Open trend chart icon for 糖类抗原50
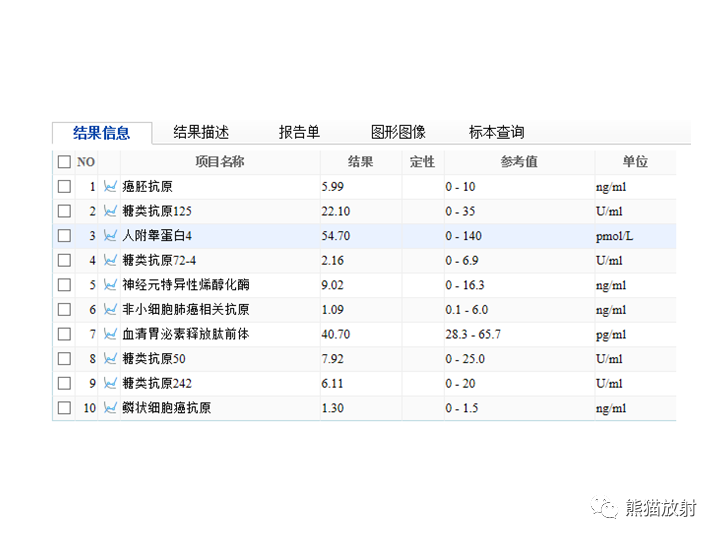The image size is (720, 540). pyautogui.click(x=110, y=359)
